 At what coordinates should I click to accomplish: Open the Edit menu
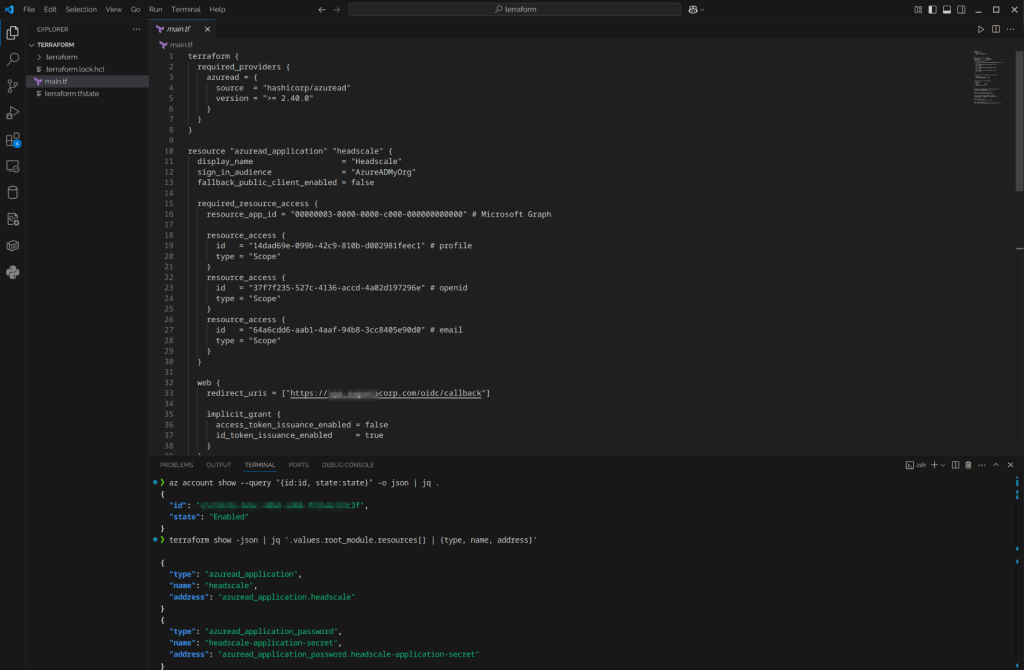pyautogui.click(x=50, y=10)
